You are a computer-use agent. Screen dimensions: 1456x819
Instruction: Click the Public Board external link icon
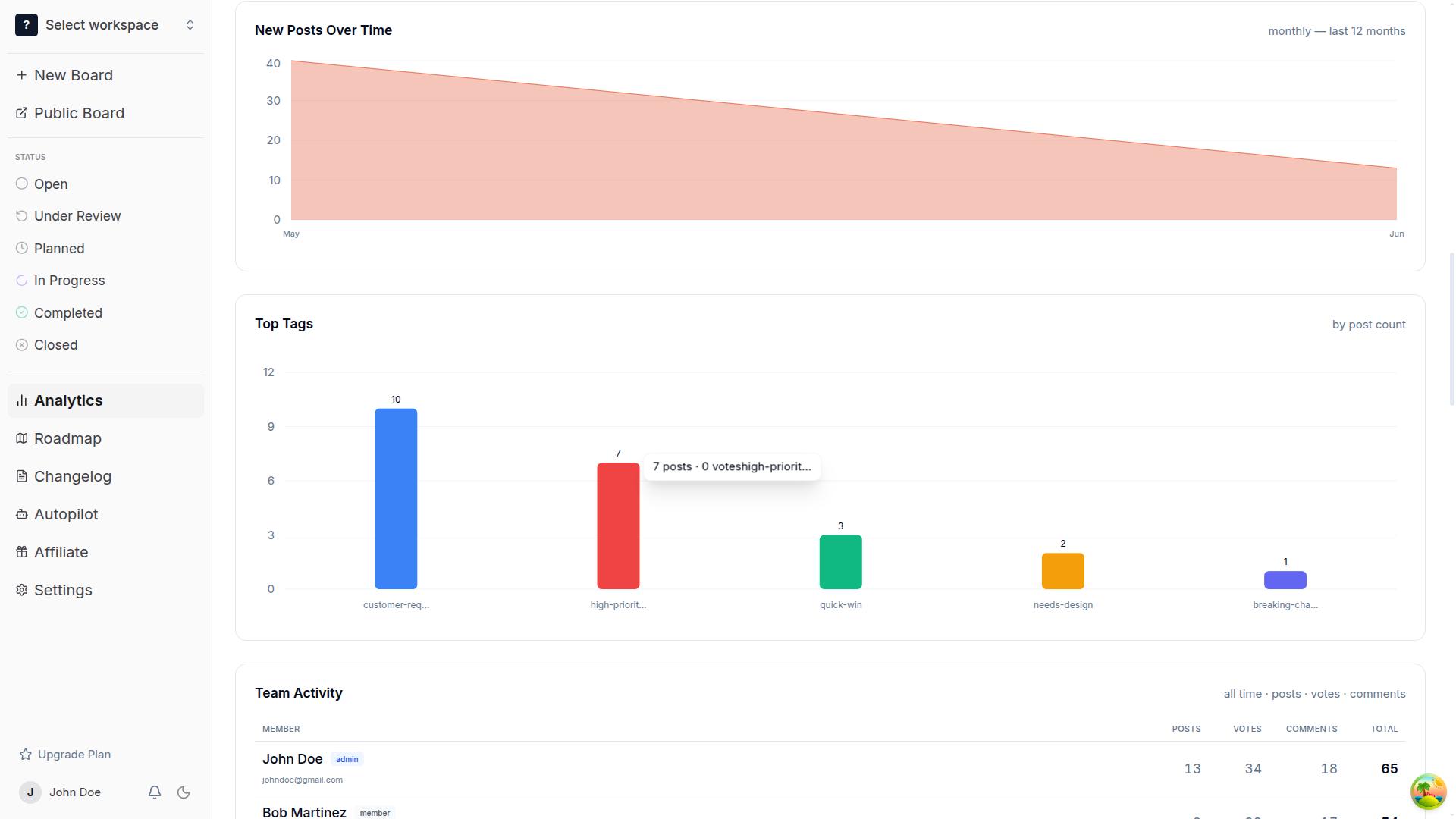click(22, 113)
